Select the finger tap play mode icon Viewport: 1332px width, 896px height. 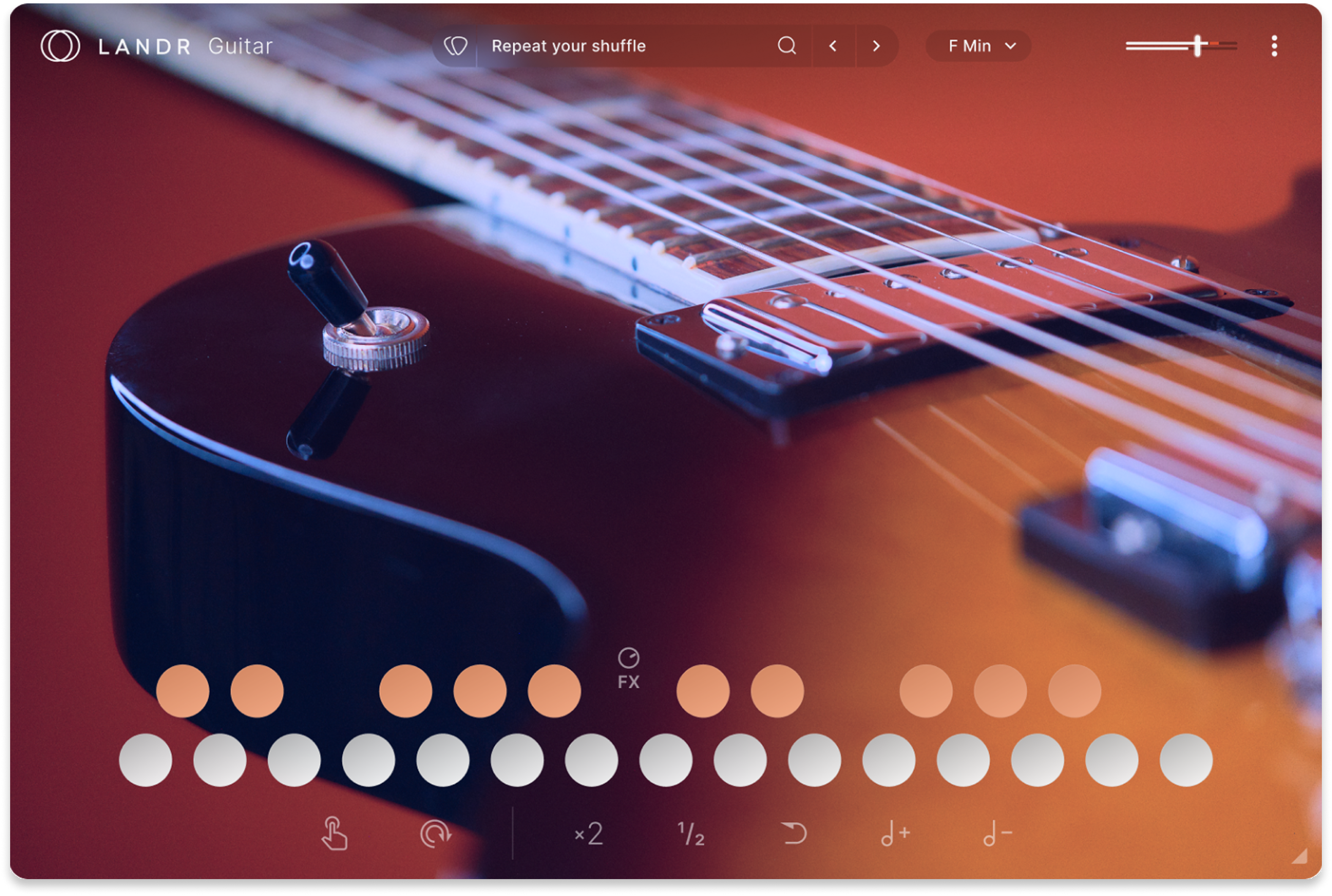334,834
